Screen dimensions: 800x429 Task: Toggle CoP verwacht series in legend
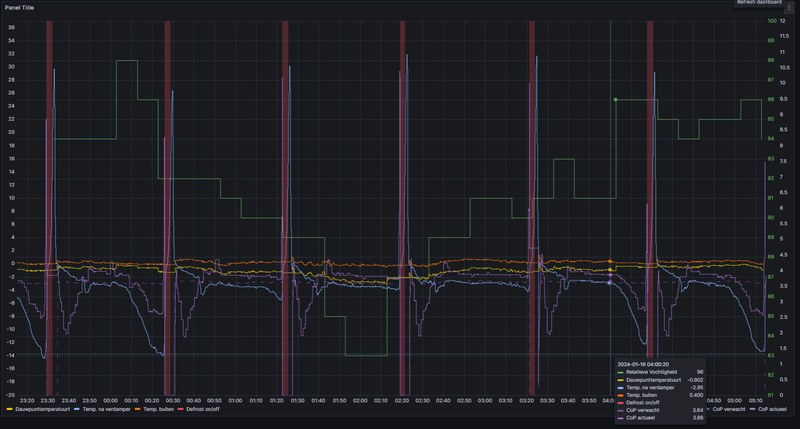pyautogui.click(x=729, y=409)
